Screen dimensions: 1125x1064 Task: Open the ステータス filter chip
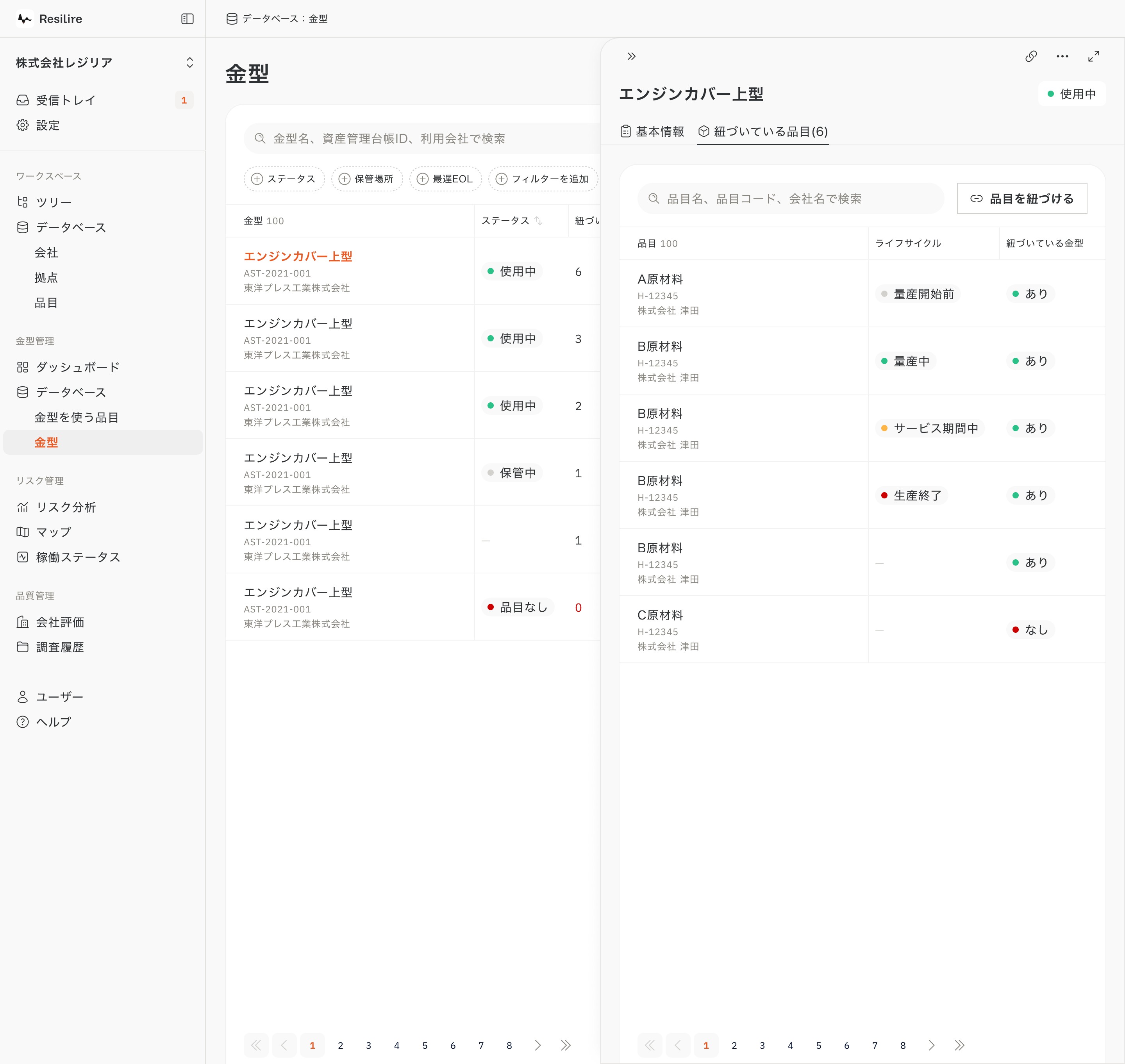284,179
